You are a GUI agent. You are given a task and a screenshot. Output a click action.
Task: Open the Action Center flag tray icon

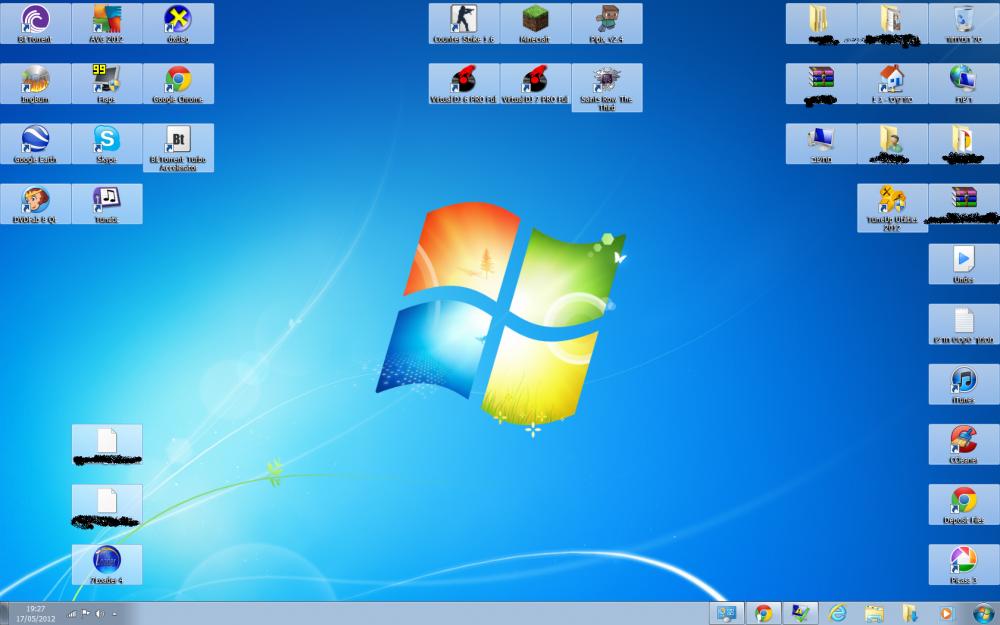pos(85,614)
